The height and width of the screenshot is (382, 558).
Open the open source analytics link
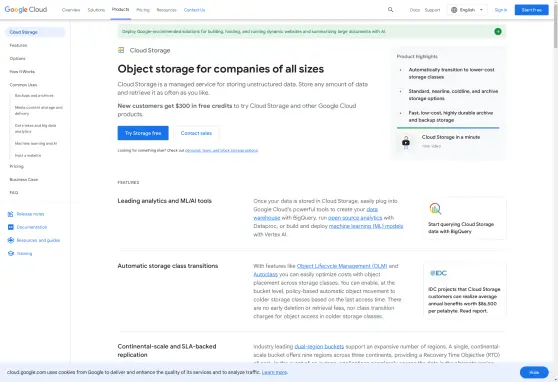pos(355,218)
